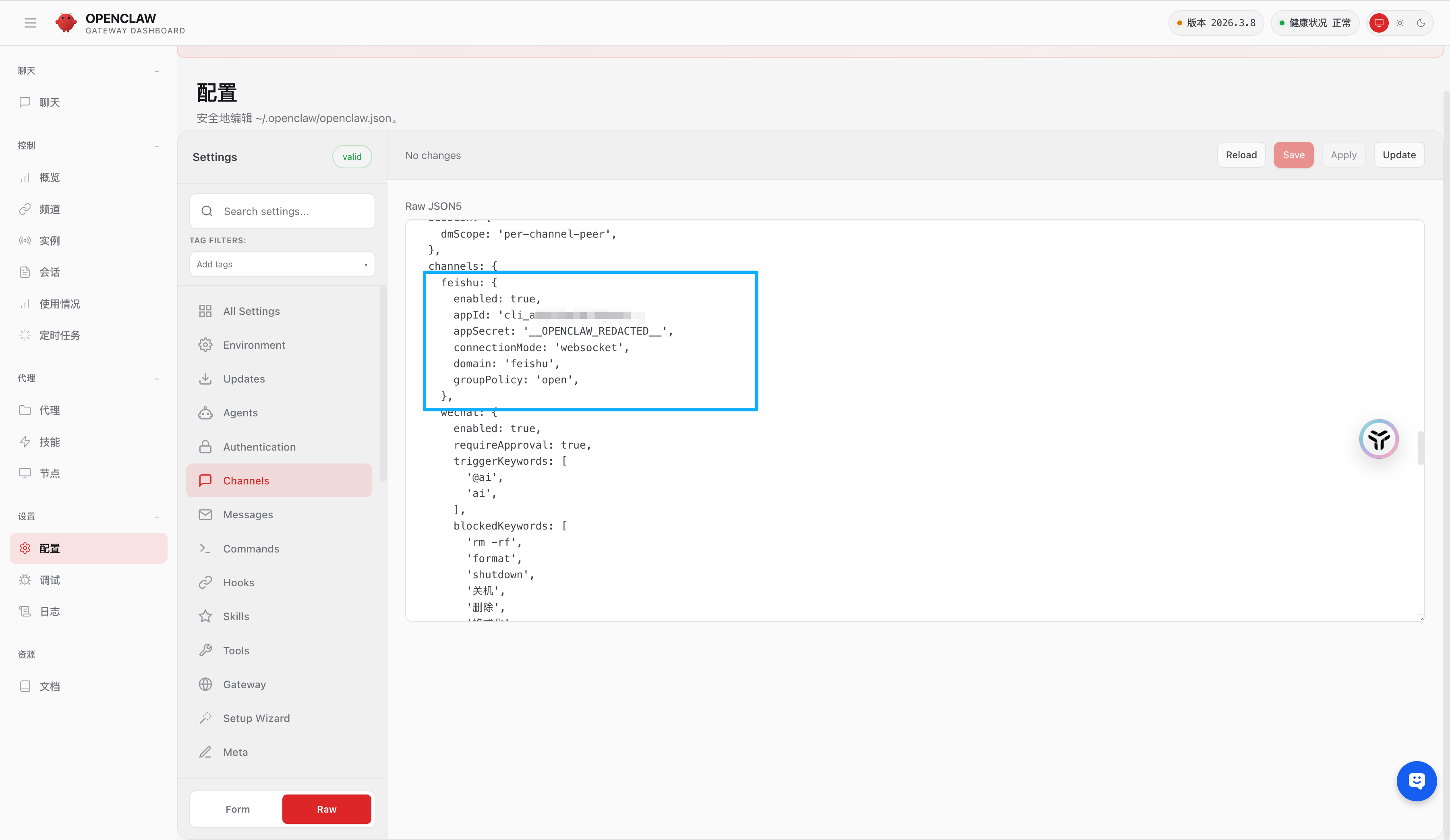Click the floating Y-shaped assistant icon
The width and height of the screenshot is (1450, 840).
[x=1379, y=440]
